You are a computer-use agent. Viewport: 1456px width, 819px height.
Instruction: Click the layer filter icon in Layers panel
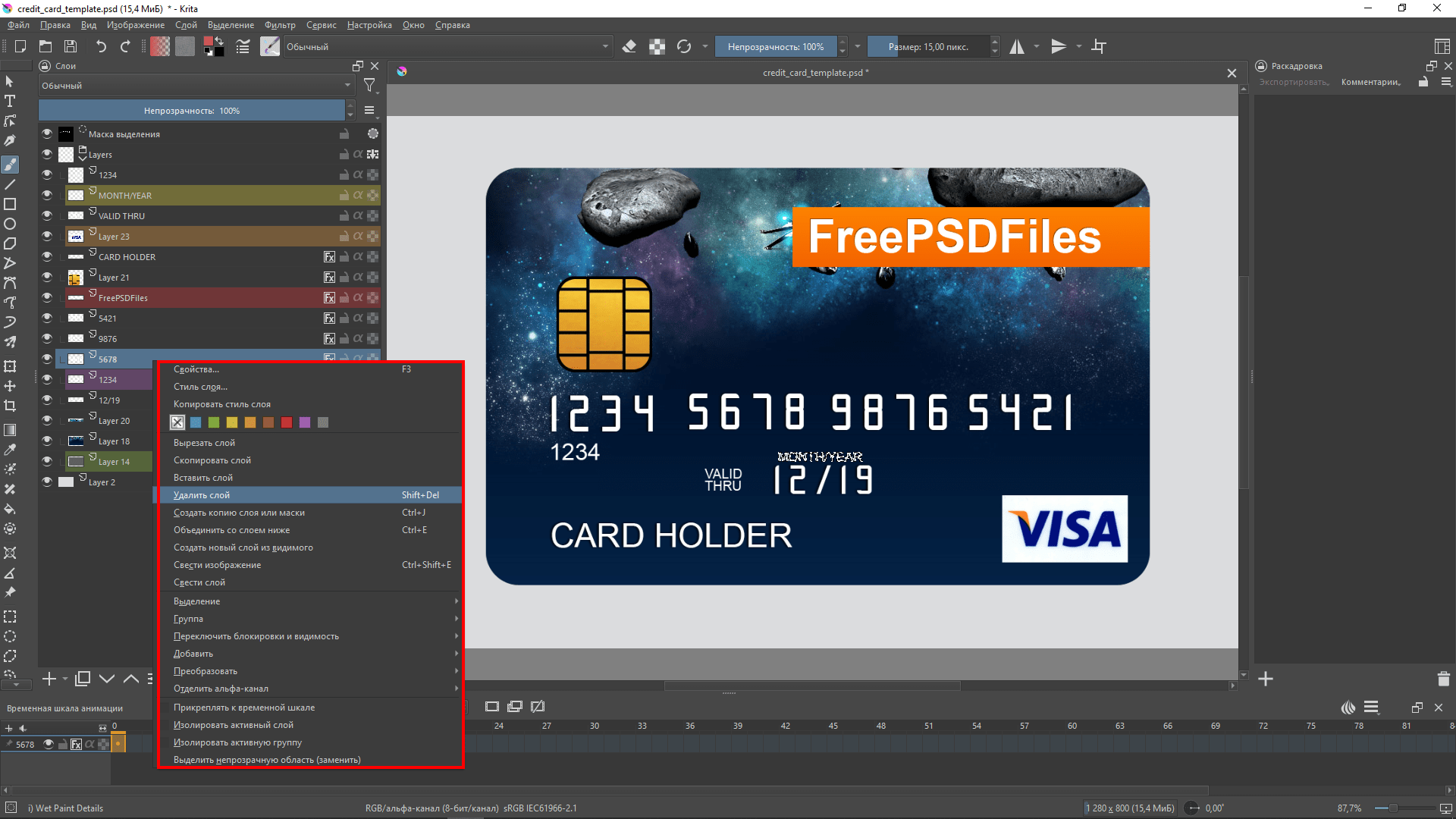pyautogui.click(x=369, y=86)
